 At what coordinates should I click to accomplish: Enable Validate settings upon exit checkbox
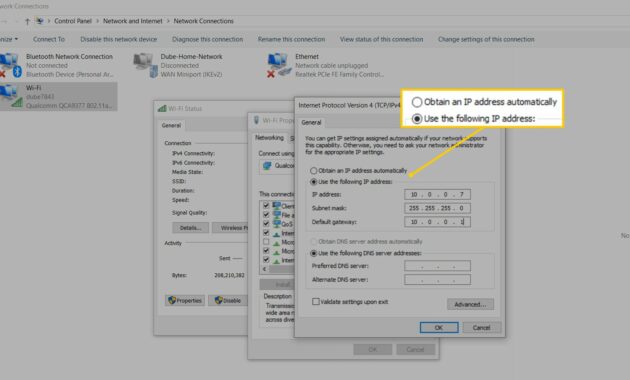click(x=316, y=301)
